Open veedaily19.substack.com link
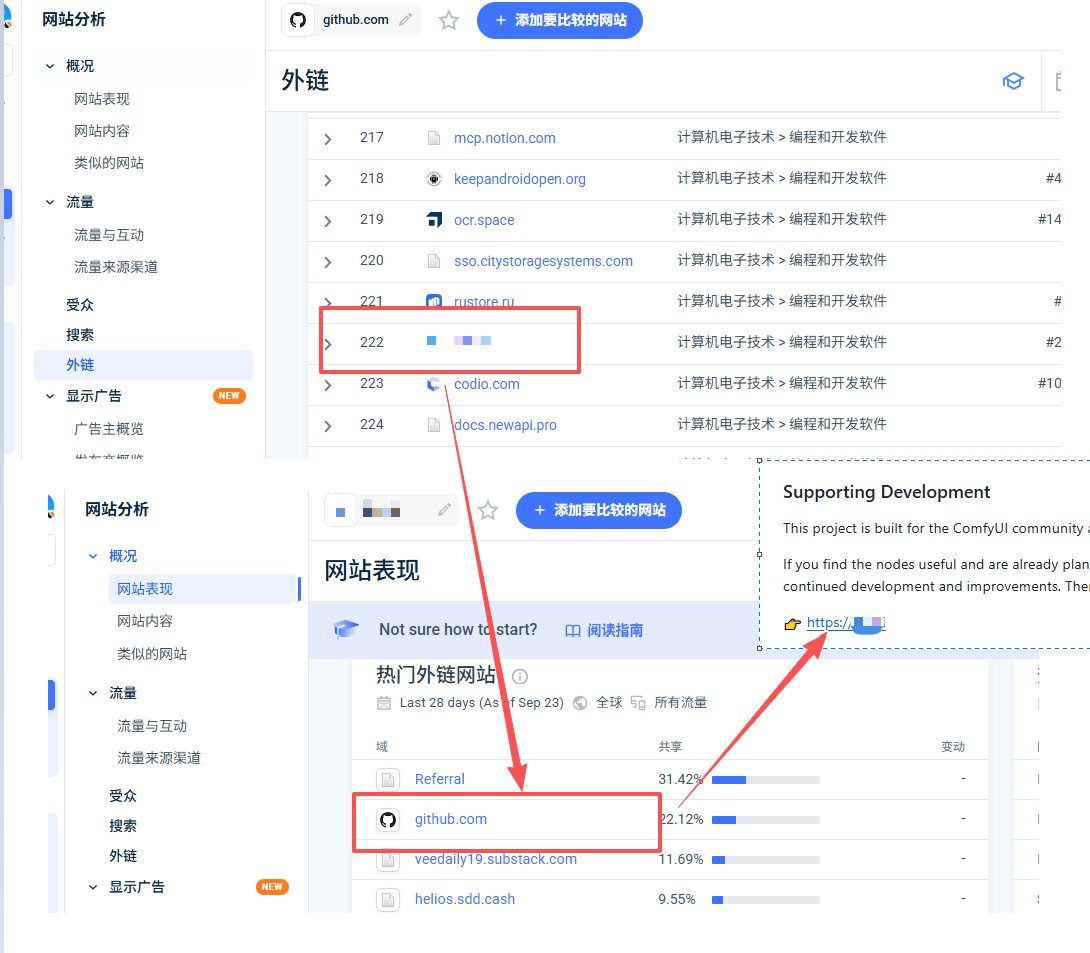The image size is (1090, 953). point(496,859)
